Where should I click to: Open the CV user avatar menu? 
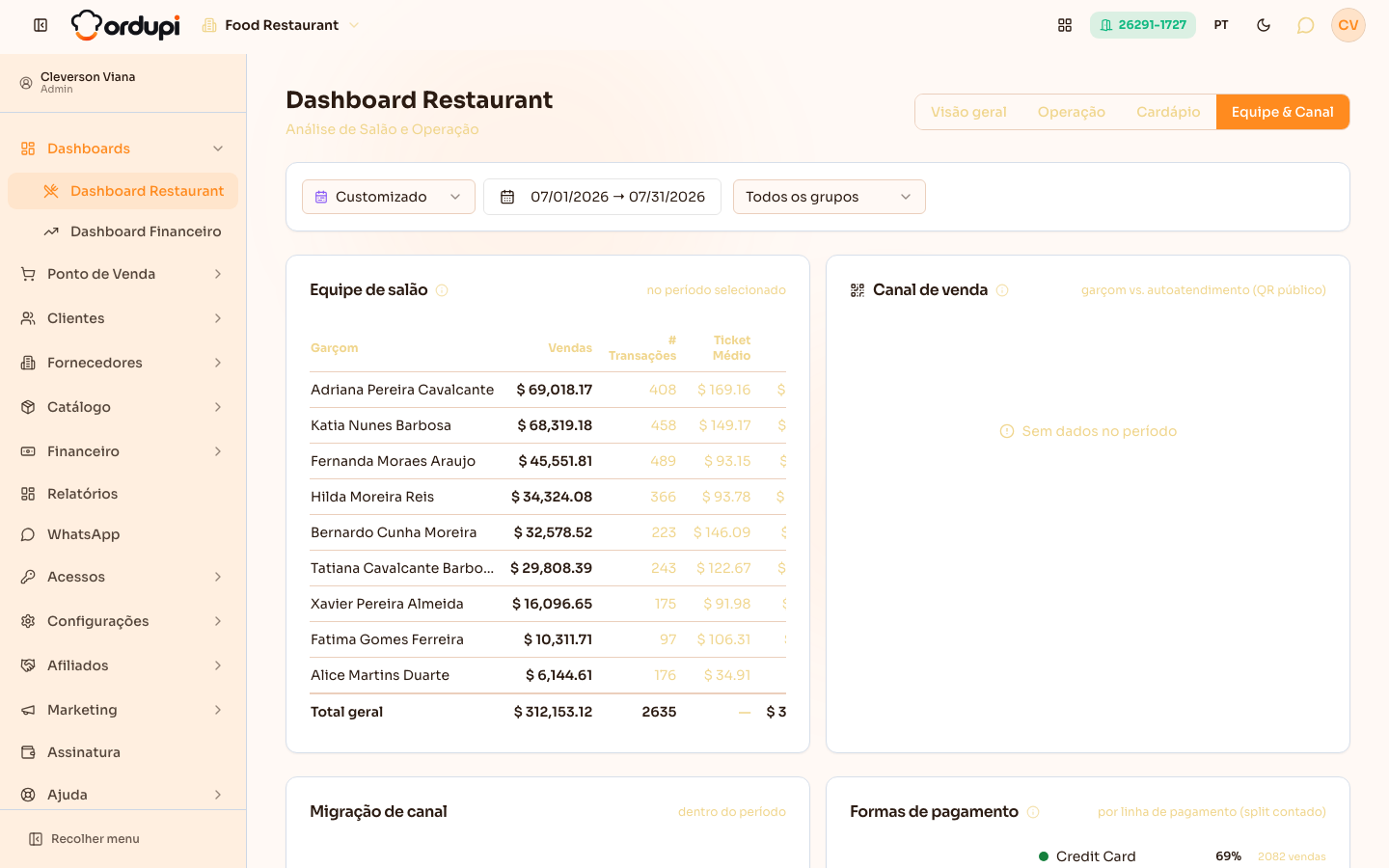click(1348, 25)
